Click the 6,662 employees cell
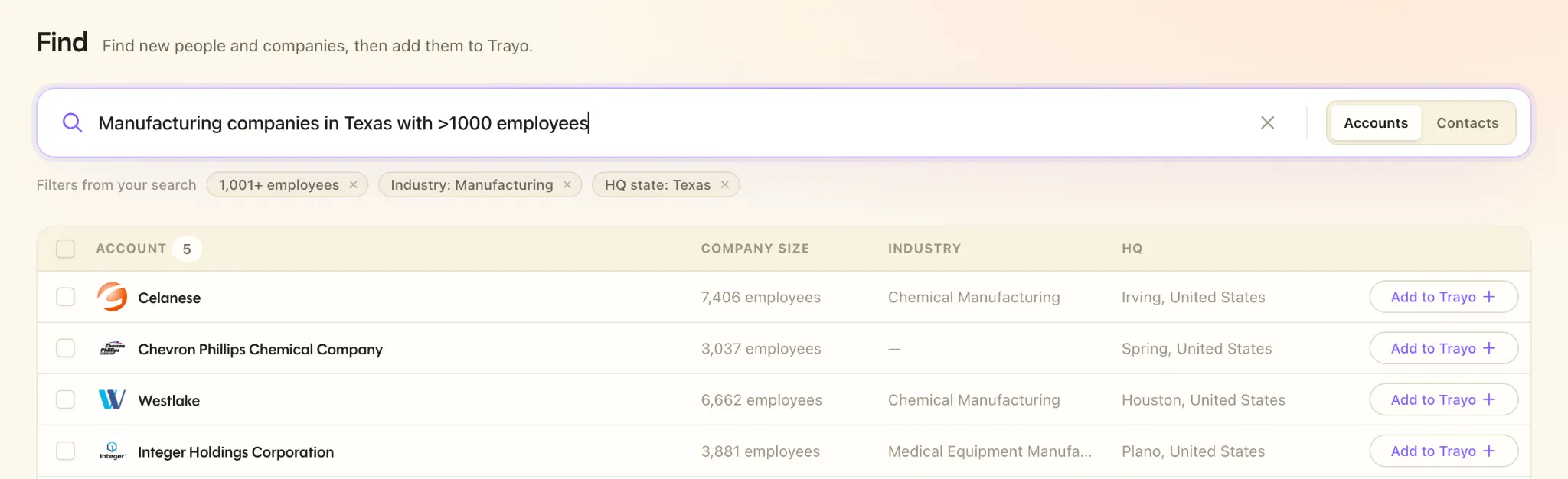The width and height of the screenshot is (1568, 479). tap(761, 399)
